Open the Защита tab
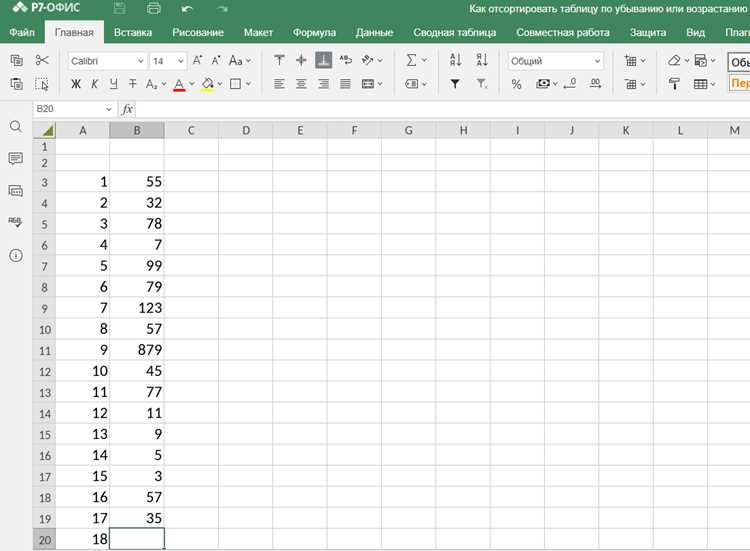 [x=648, y=33]
